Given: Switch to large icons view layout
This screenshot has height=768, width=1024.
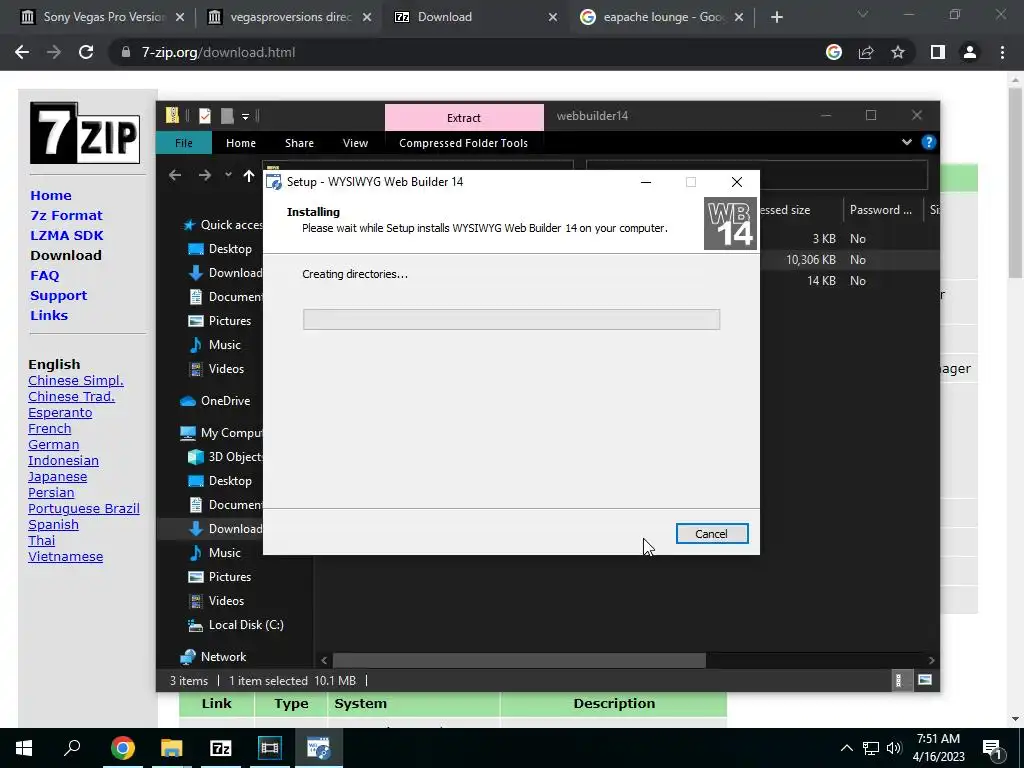Looking at the screenshot, I should 925,680.
